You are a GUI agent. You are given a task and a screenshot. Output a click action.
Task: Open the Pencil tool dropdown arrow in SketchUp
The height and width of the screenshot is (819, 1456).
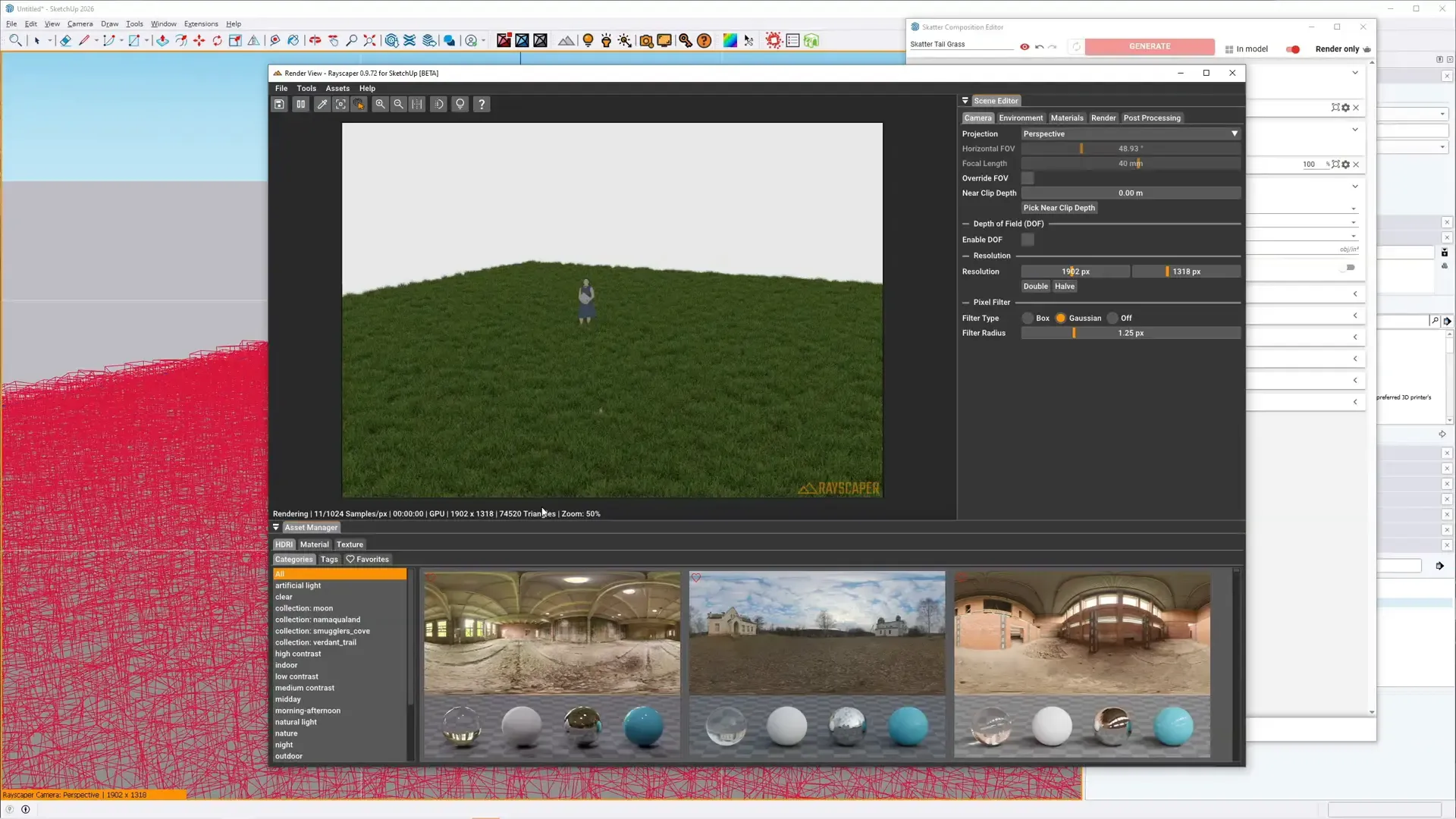(96, 40)
